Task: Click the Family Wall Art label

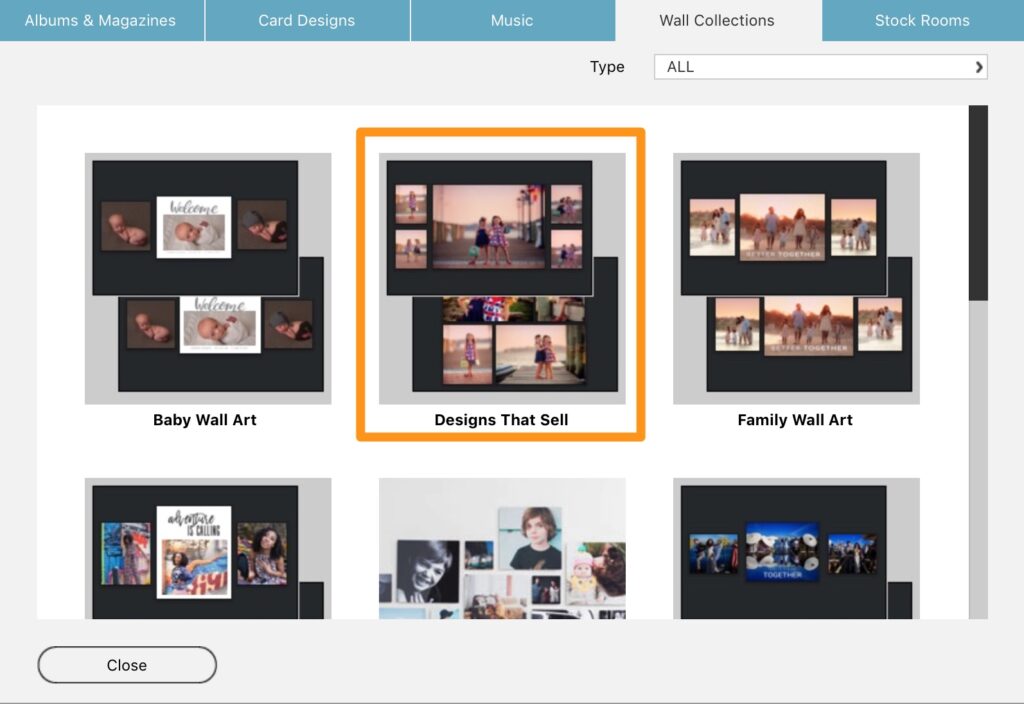Action: (x=795, y=420)
